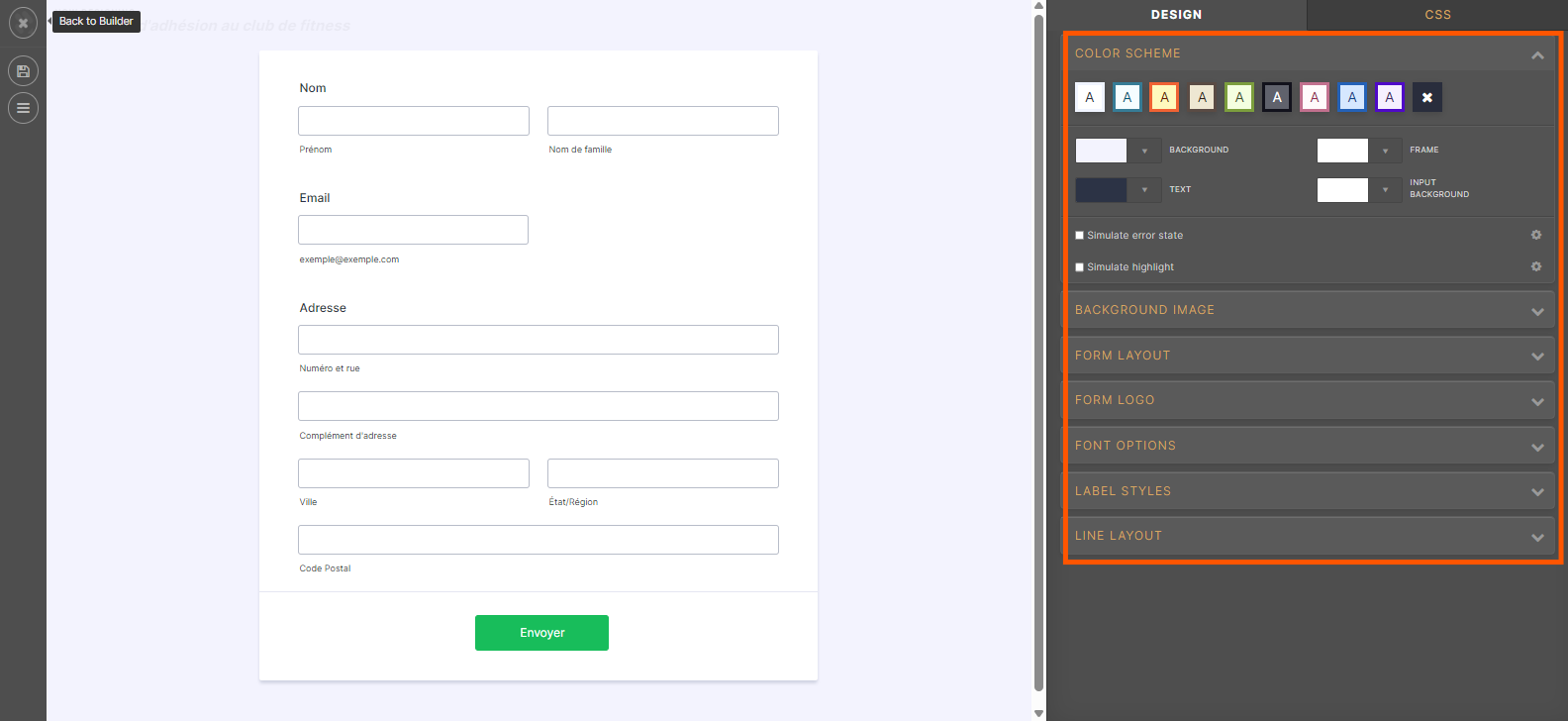This screenshot has width=1568, height=721.
Task: Click the green Envoyer button
Action: [x=541, y=633]
